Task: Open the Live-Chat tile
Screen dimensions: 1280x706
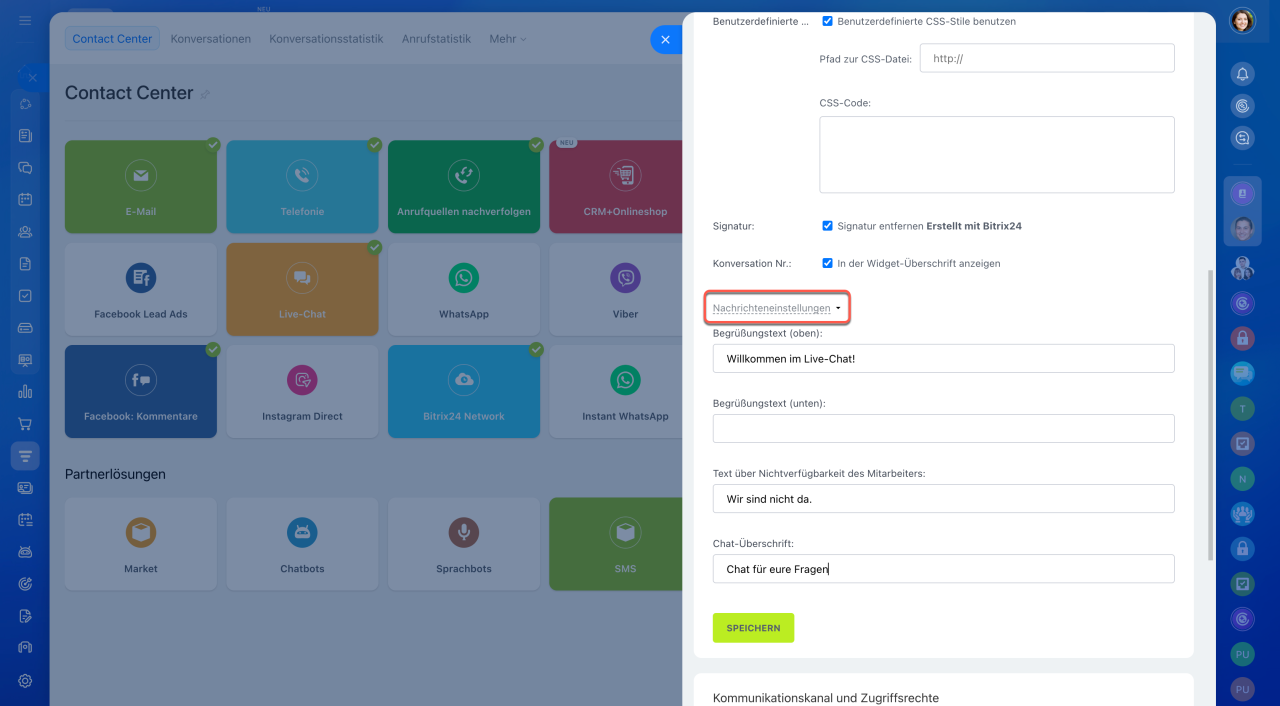Action: (302, 289)
